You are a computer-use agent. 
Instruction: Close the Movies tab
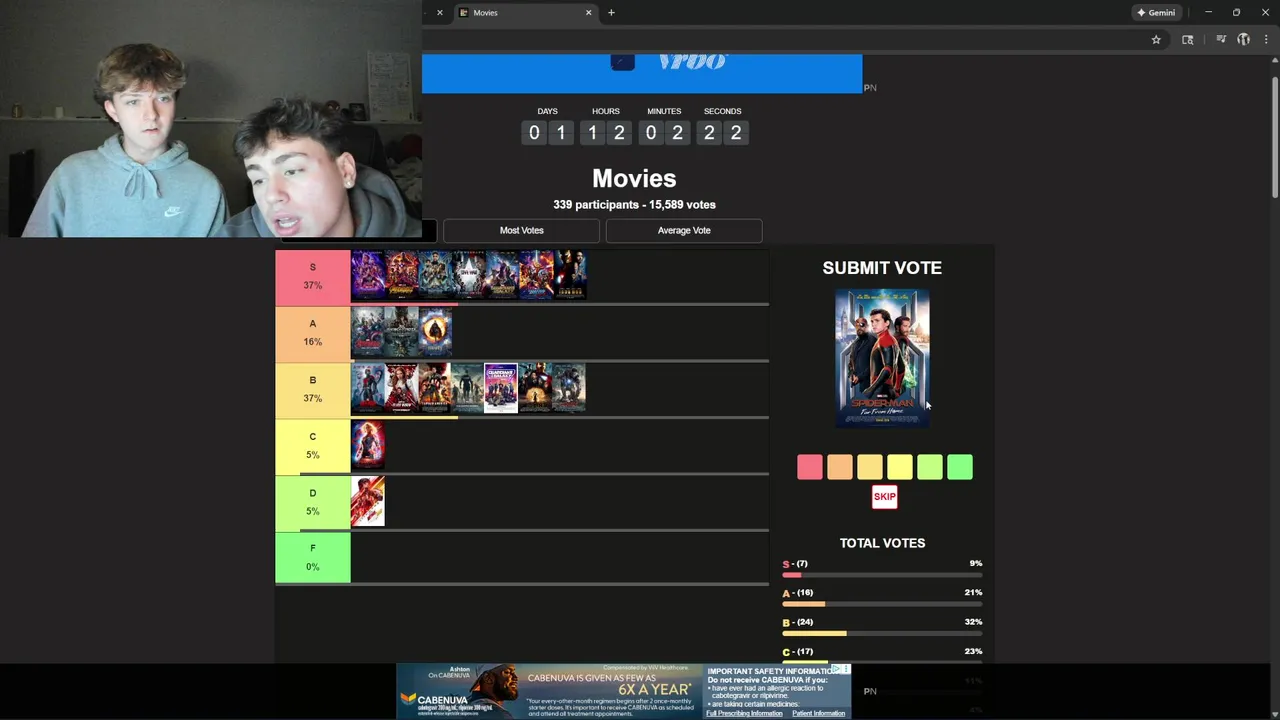tap(589, 13)
